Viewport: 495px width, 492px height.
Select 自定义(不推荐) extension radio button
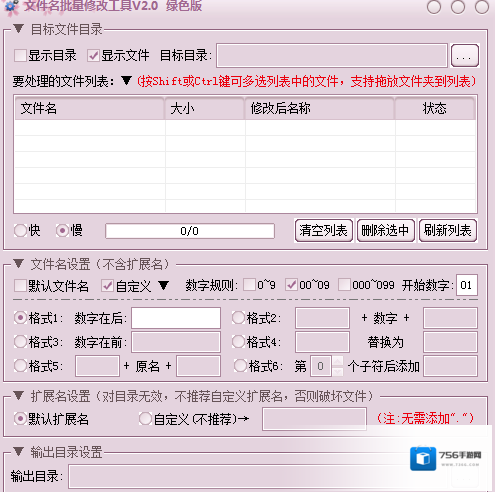point(145,418)
